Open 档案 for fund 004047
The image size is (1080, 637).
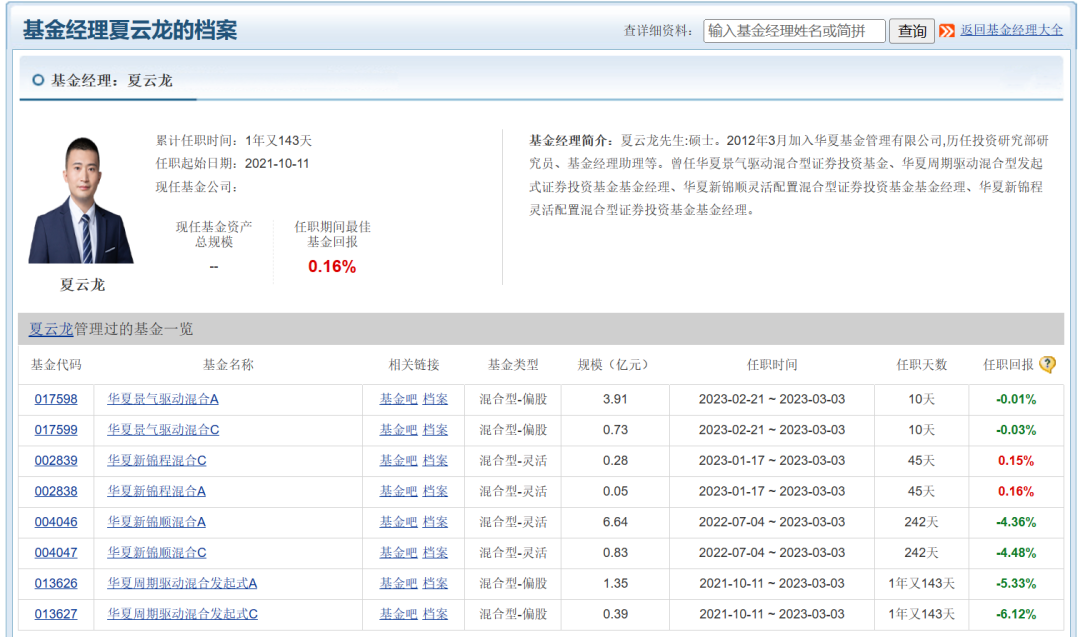(x=435, y=552)
